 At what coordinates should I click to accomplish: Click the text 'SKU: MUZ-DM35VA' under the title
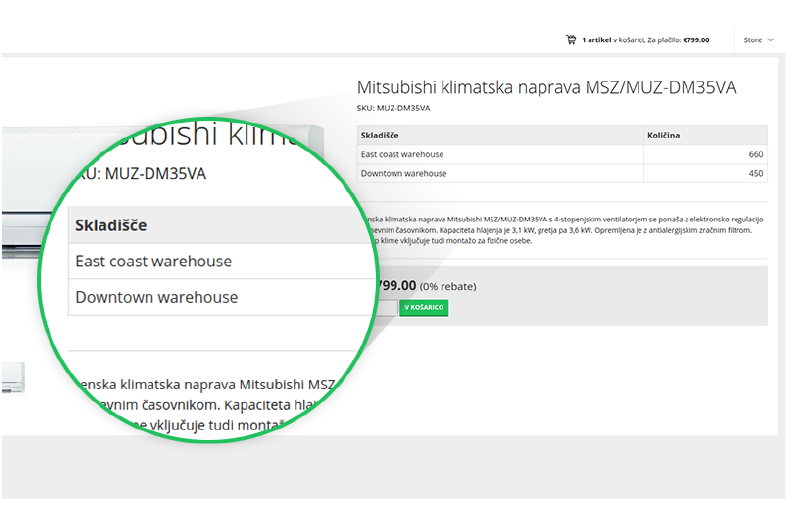394,108
